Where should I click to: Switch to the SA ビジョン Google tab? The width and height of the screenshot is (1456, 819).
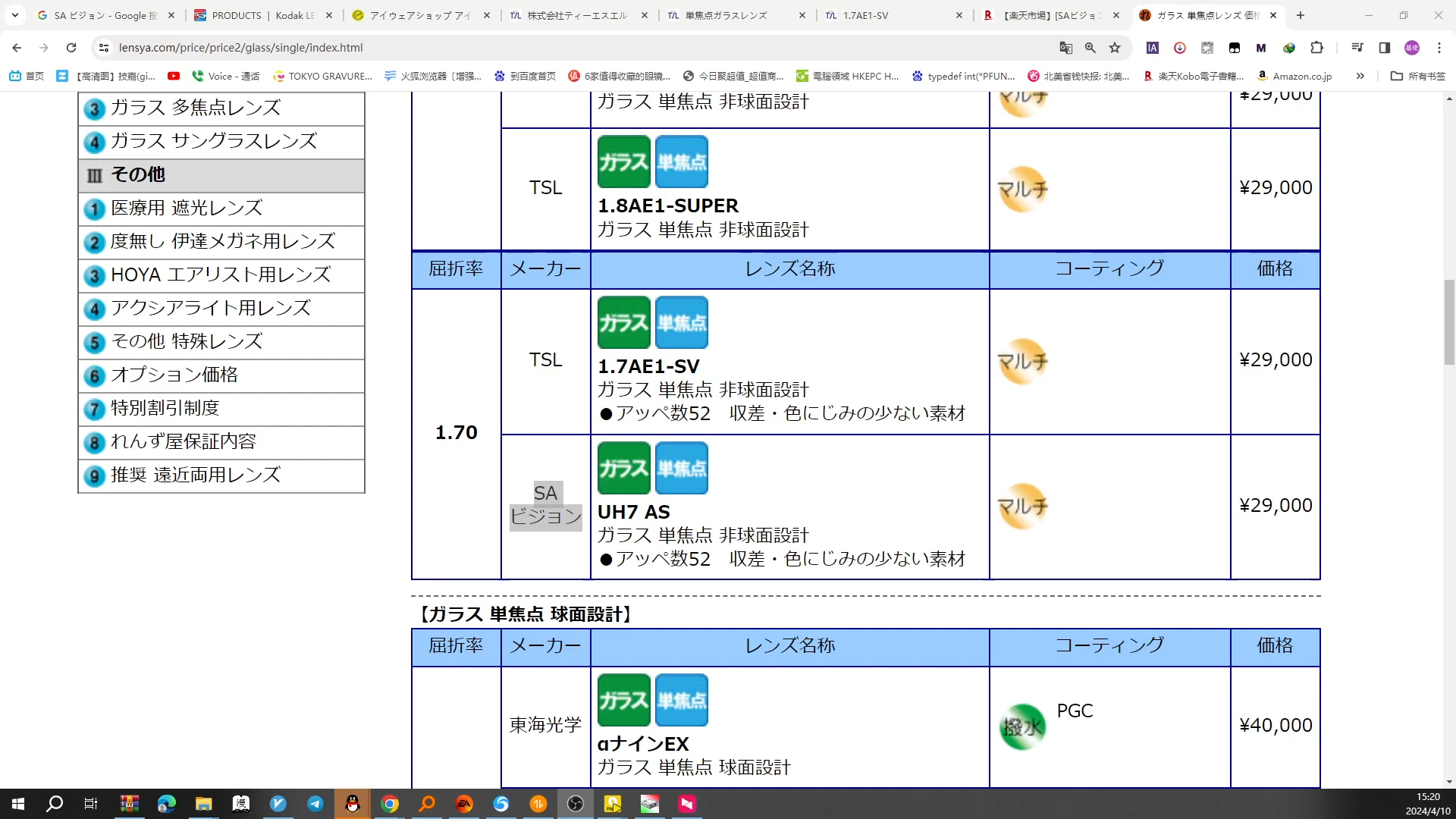(106, 15)
